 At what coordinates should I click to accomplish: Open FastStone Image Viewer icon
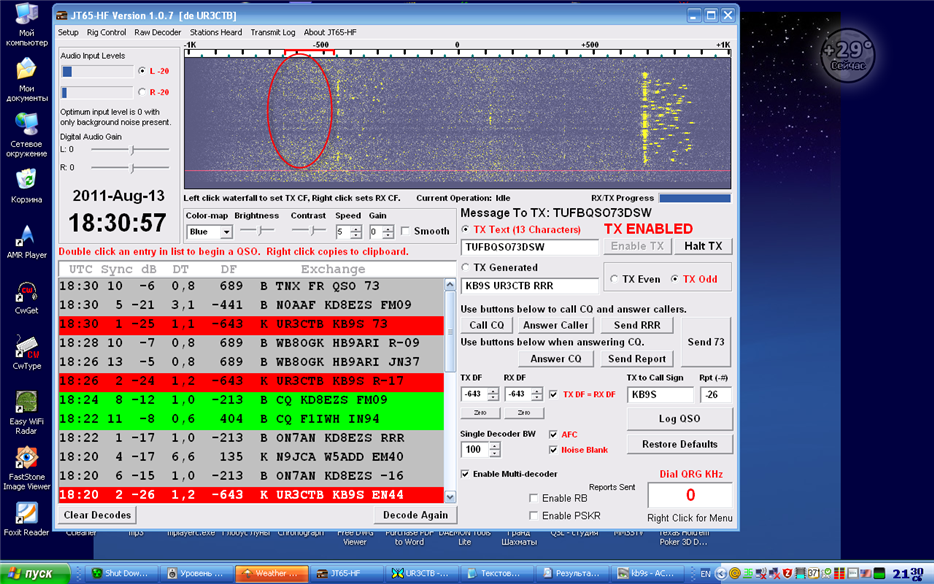(x=27, y=458)
